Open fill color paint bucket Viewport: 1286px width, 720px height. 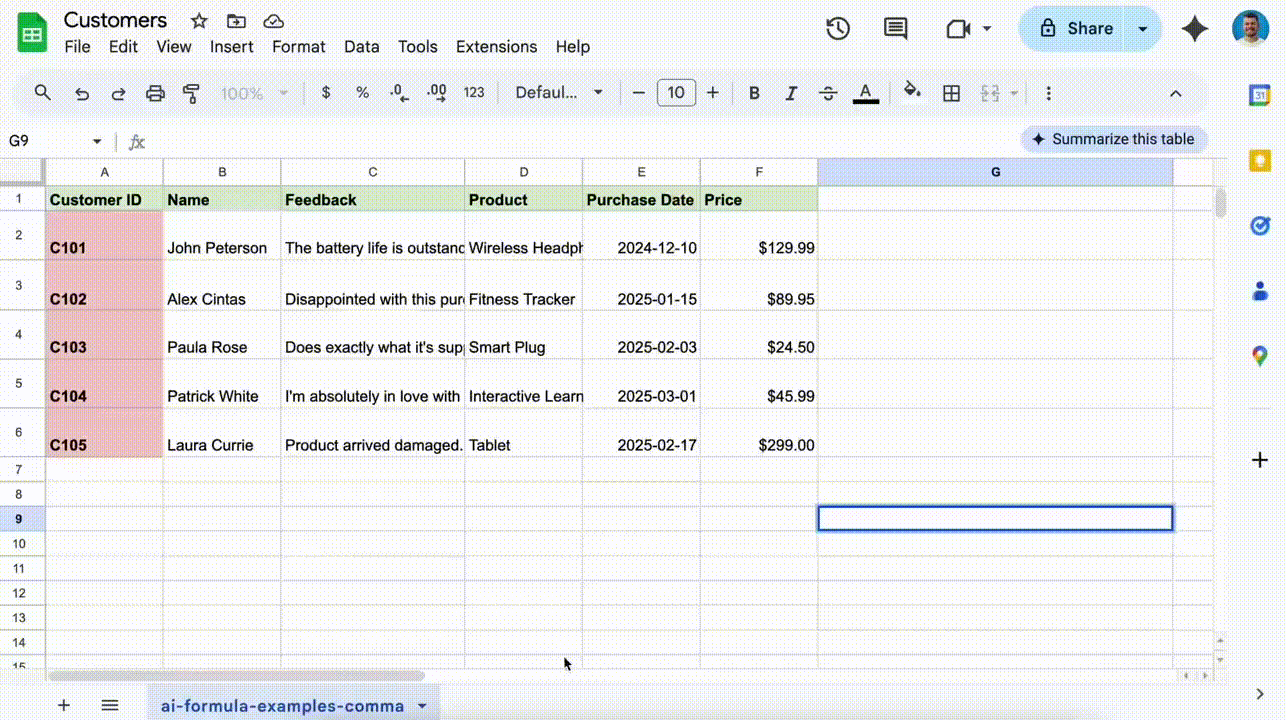click(x=912, y=92)
